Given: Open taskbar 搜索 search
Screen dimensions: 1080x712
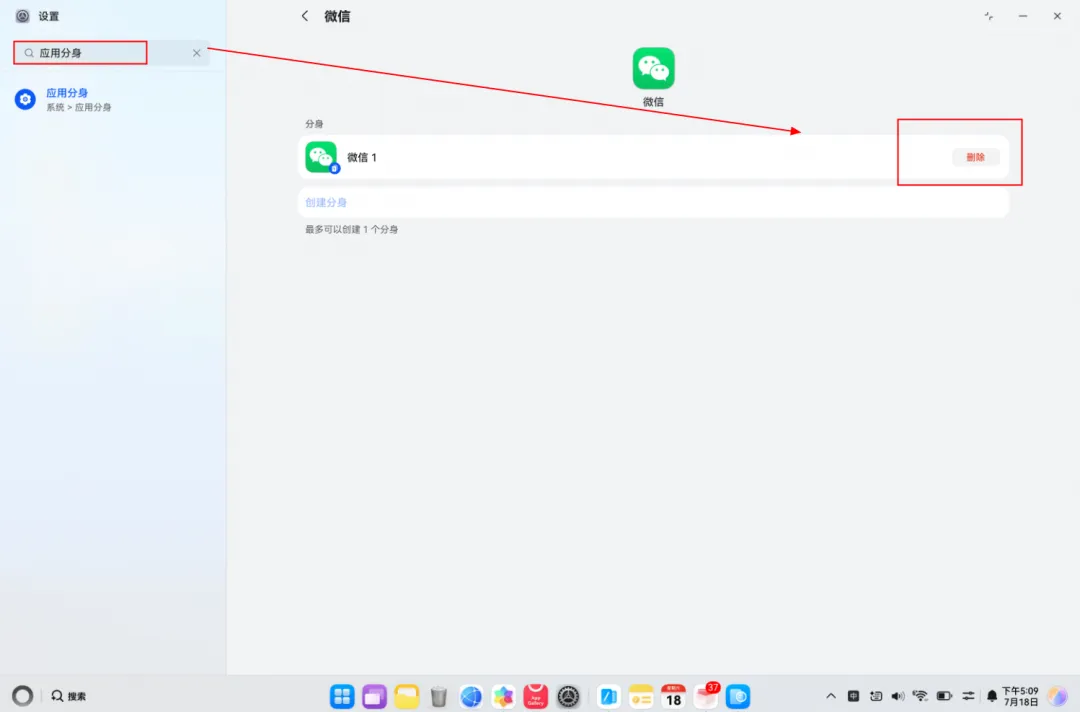Looking at the screenshot, I should tap(69, 696).
